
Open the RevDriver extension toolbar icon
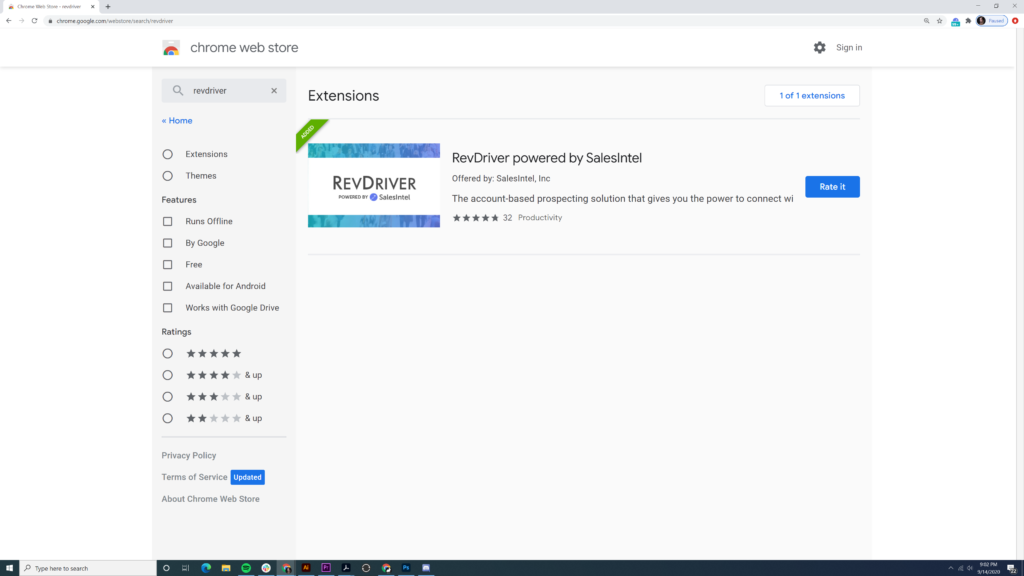coord(955,21)
